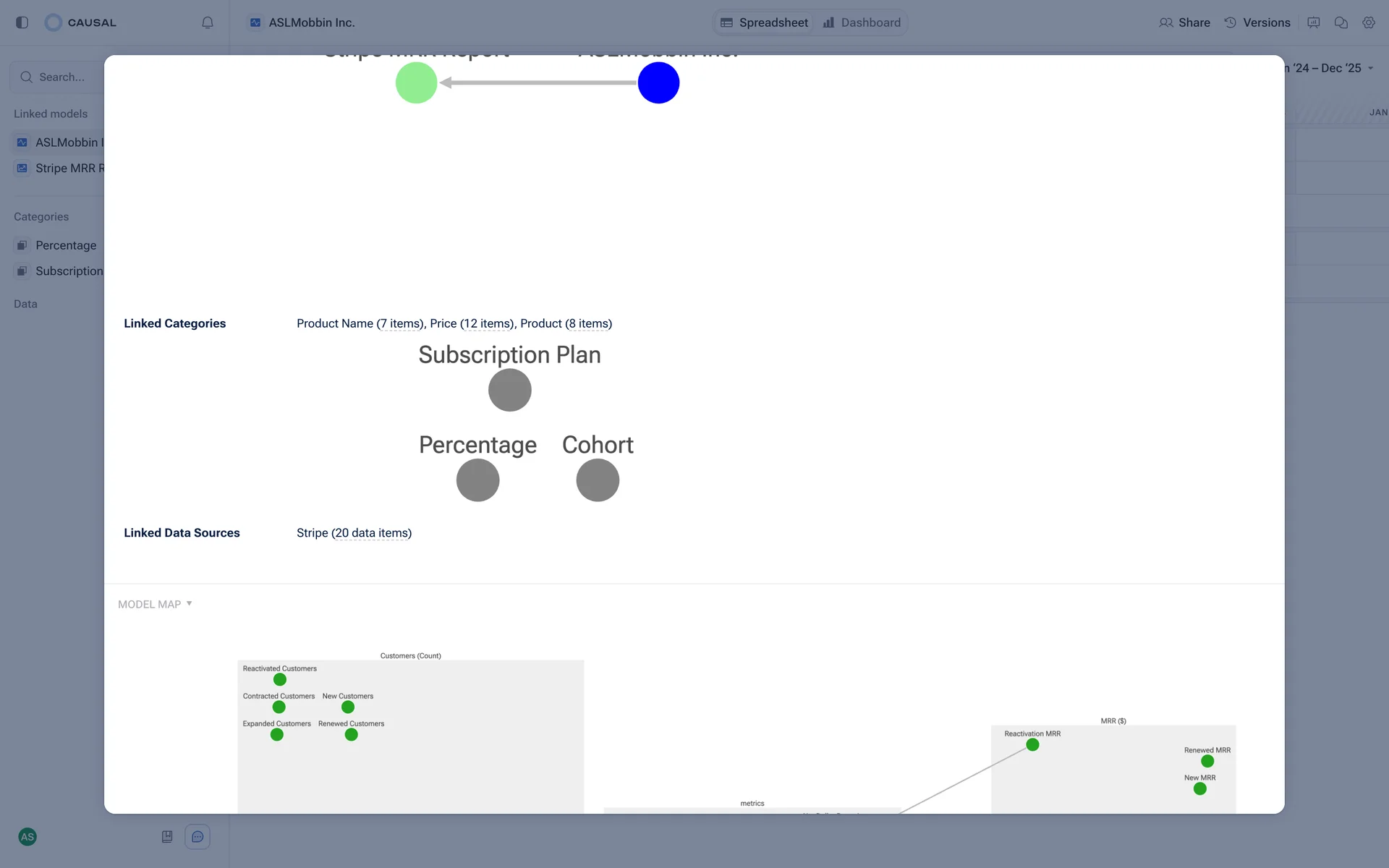Expand the MODEL MAP dropdown
The image size is (1389, 868).
[x=155, y=604]
